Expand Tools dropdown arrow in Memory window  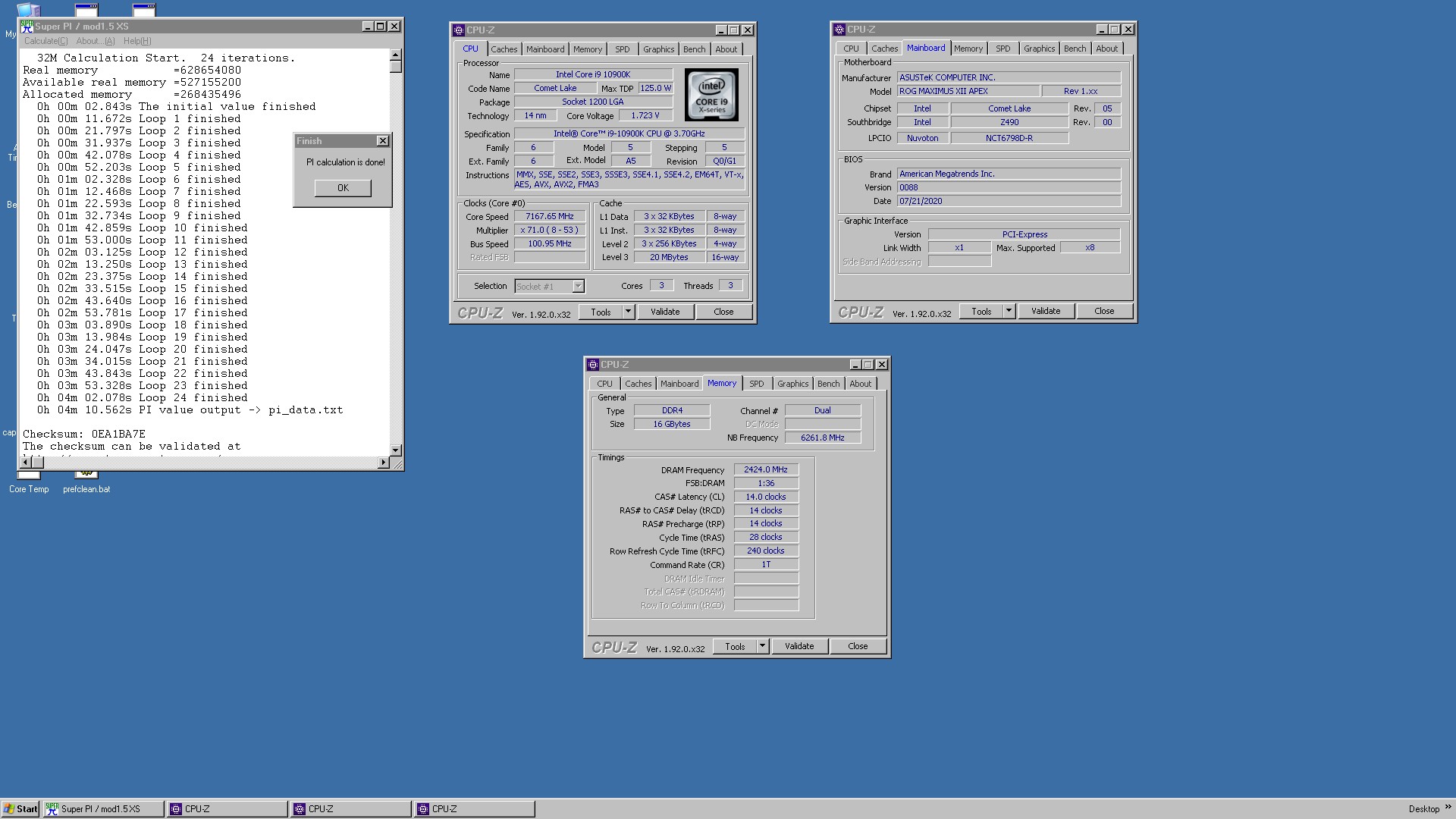tap(762, 646)
